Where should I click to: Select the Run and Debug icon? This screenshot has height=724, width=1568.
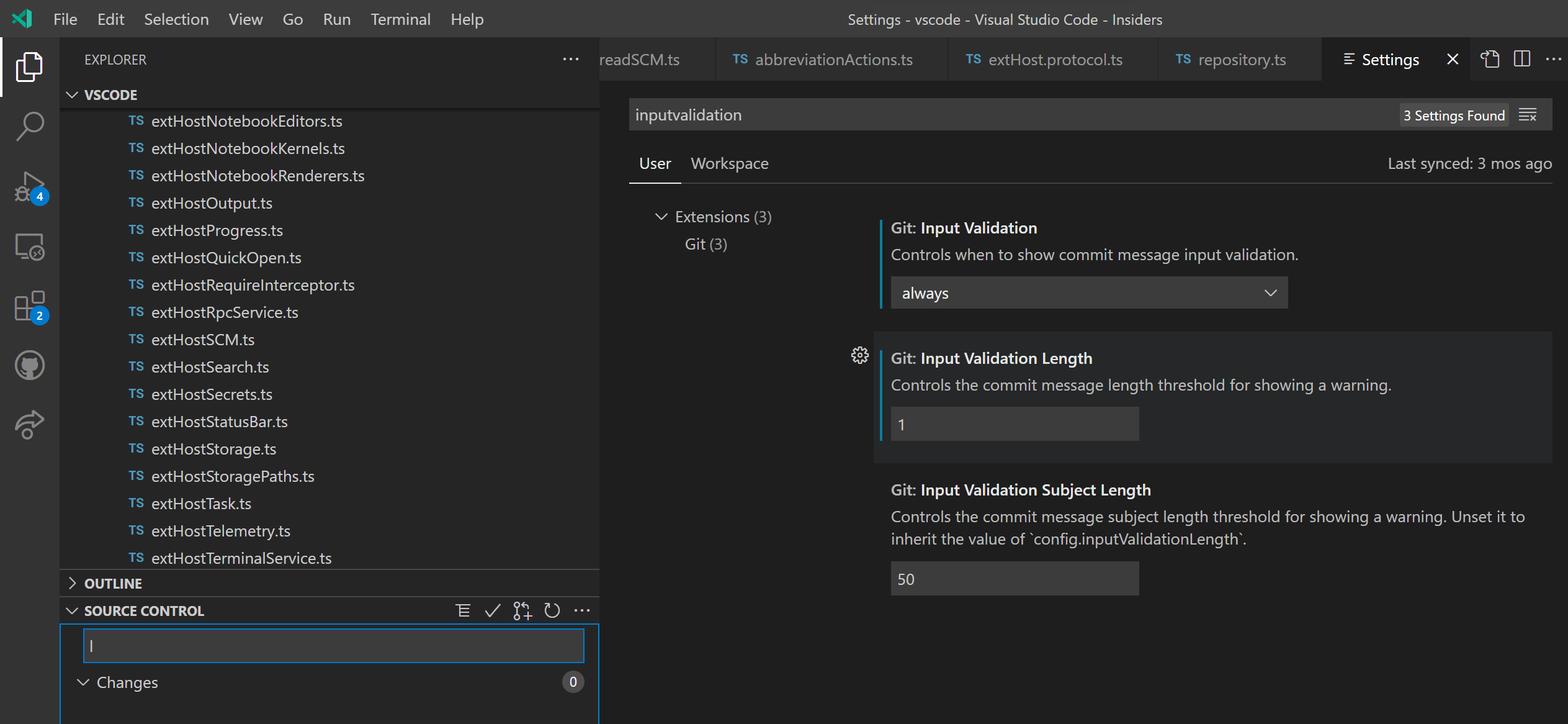(x=29, y=186)
